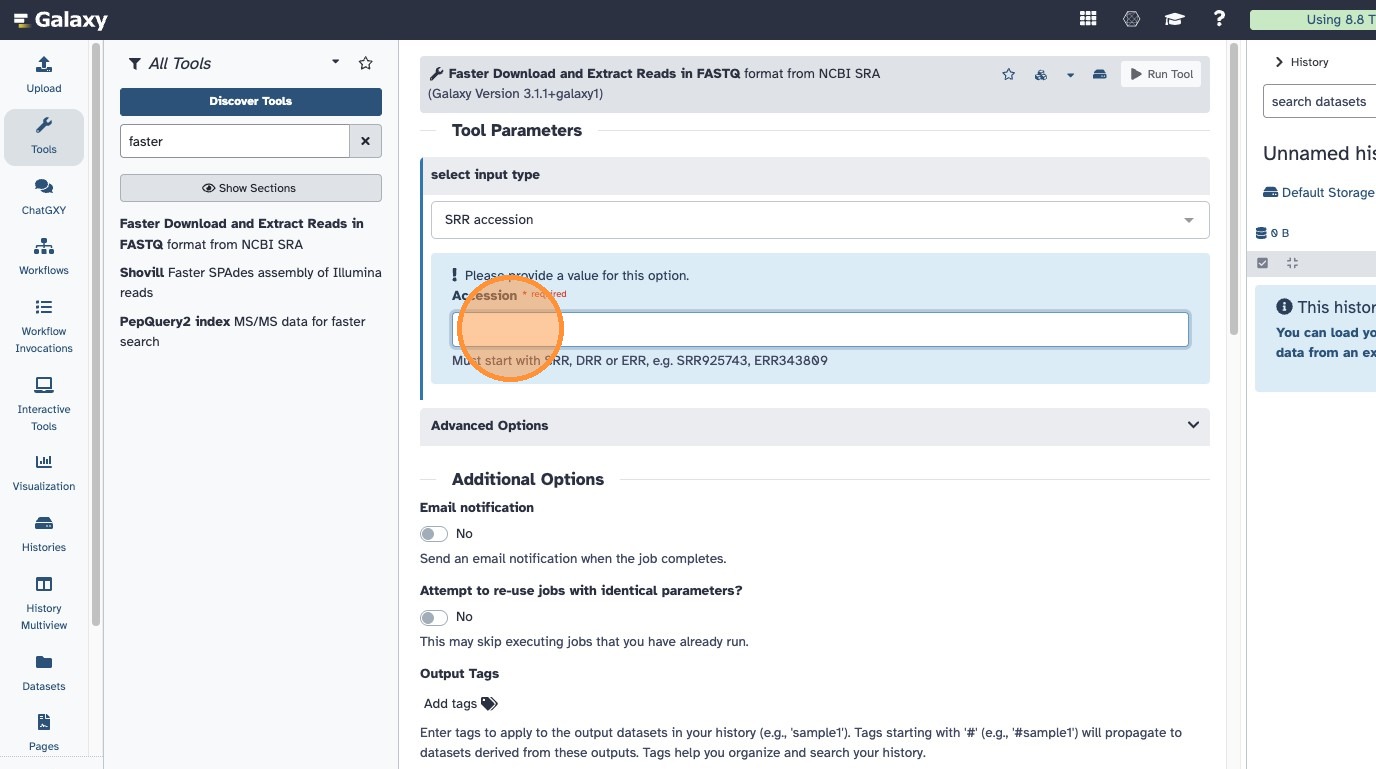Click the center panel vertical scrollbar

(1234, 190)
